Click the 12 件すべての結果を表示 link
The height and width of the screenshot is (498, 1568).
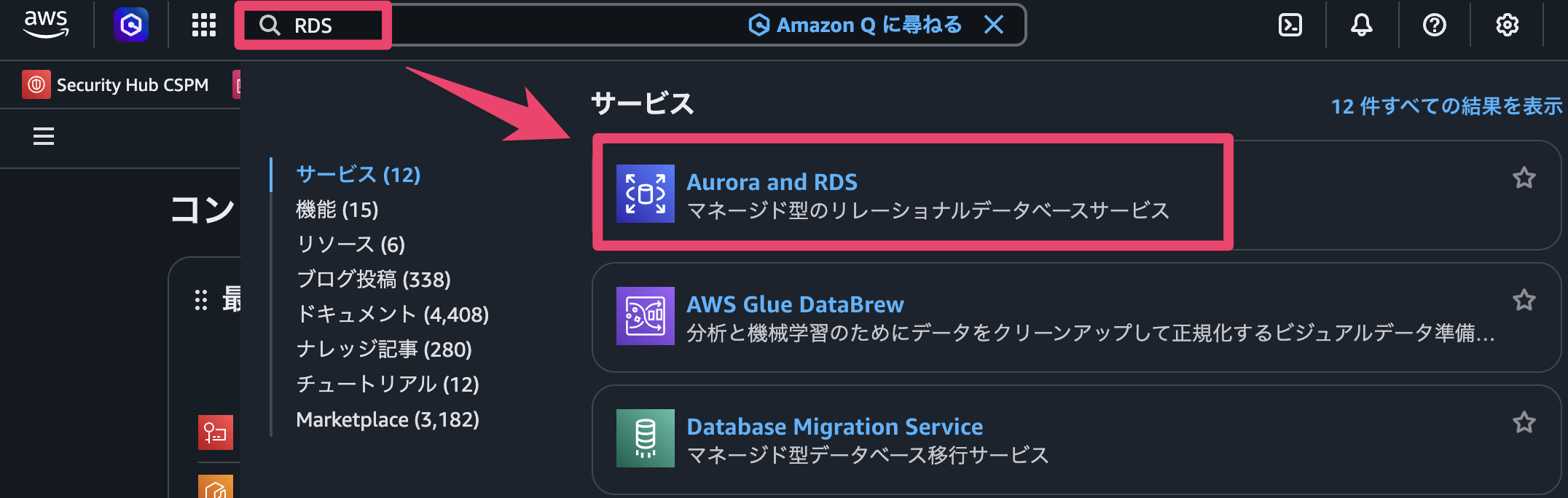1446,106
